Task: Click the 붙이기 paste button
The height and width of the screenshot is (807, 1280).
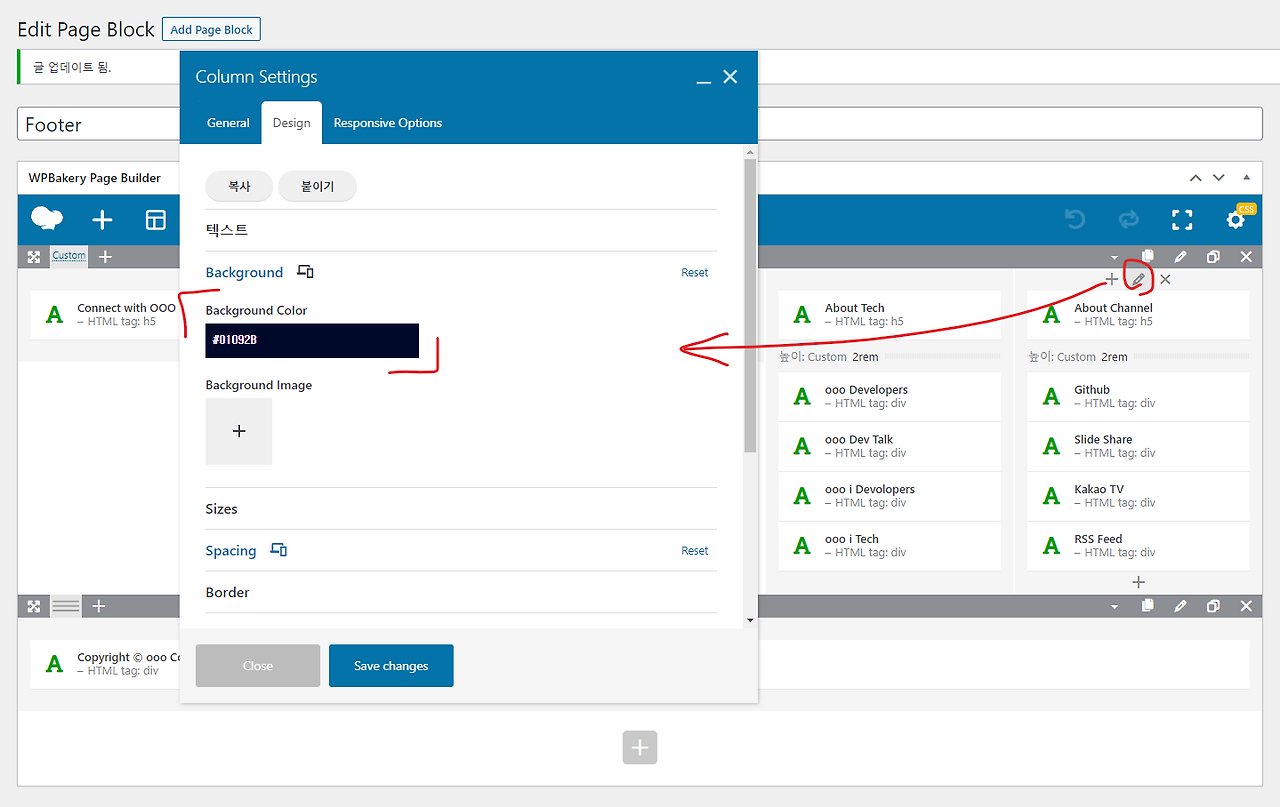Action: pyautogui.click(x=317, y=186)
